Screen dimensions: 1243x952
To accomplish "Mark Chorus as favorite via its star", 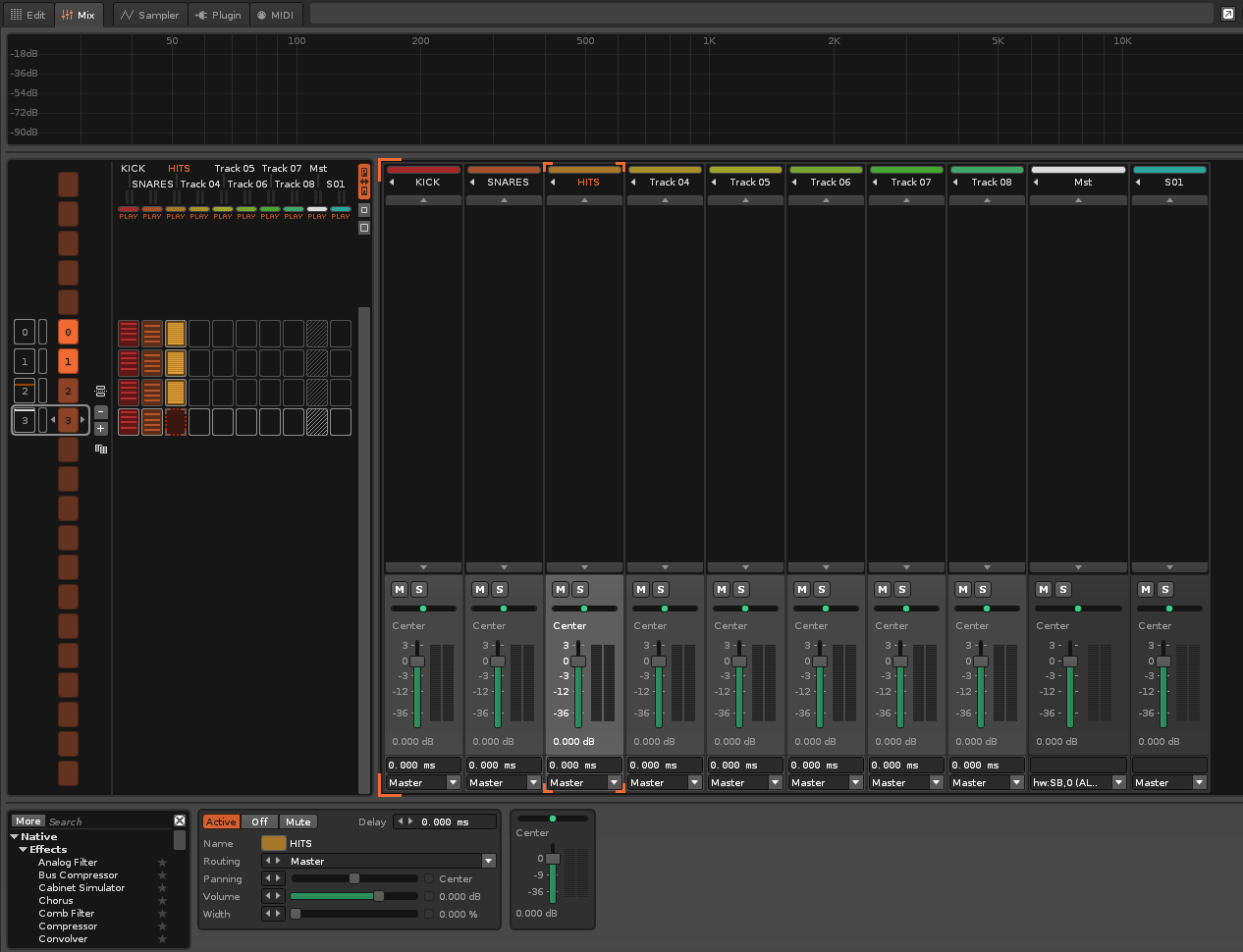I will pyautogui.click(x=163, y=901).
